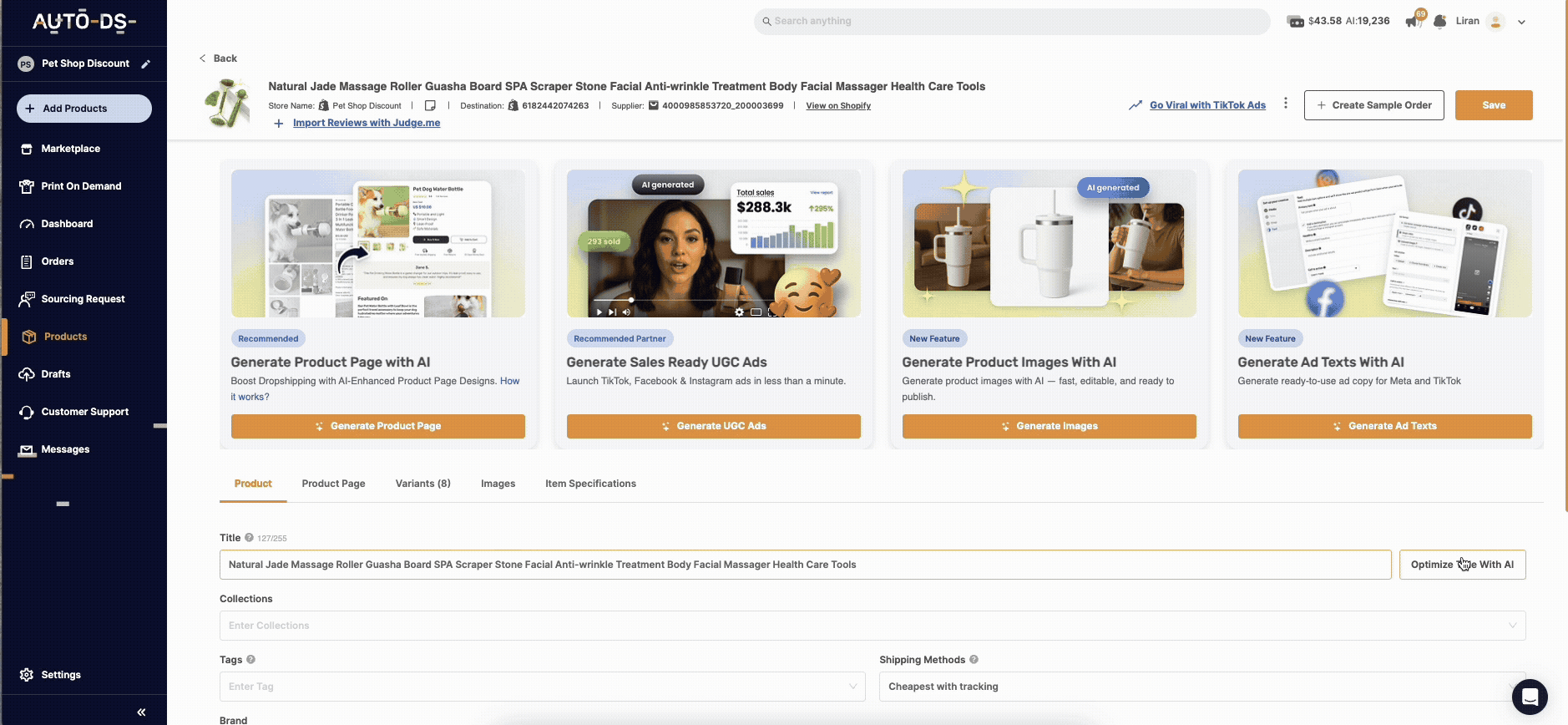Focus the Search anything field

pos(1012,22)
